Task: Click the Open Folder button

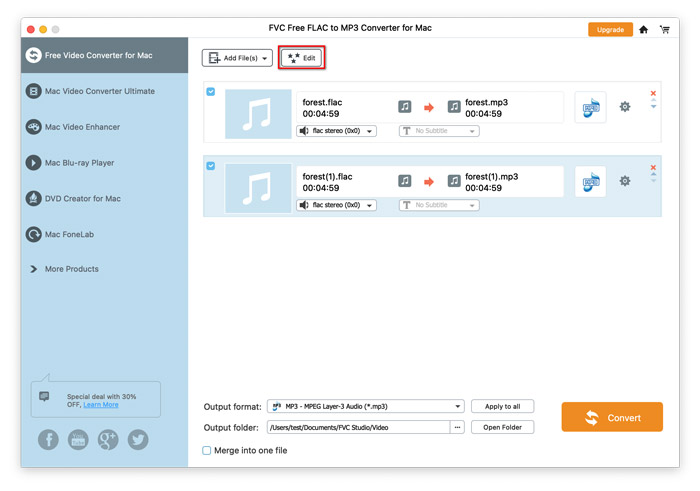Action: [x=502, y=427]
